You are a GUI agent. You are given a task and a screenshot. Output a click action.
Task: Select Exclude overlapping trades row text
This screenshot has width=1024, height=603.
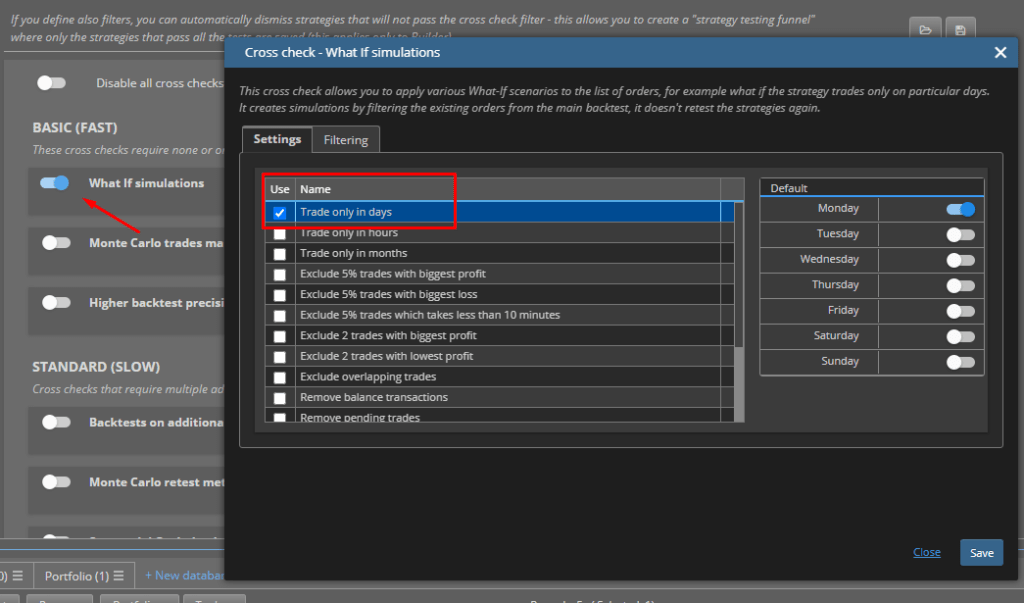click(368, 376)
